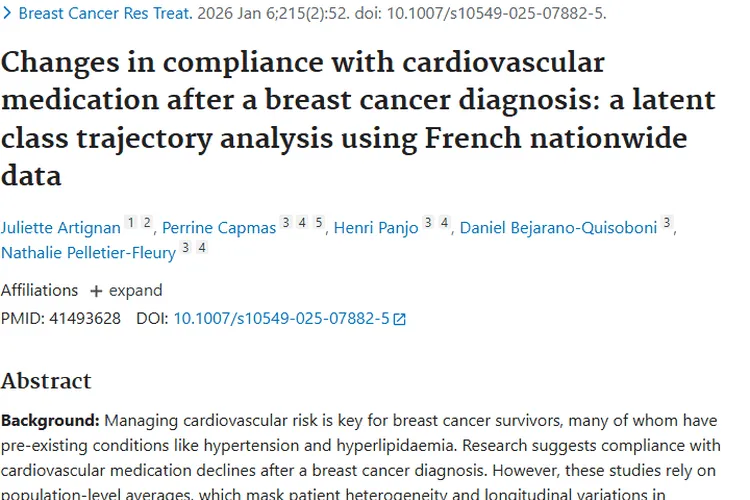Click affiliation superscript 3 after Perrine Capmas

(x=286, y=223)
